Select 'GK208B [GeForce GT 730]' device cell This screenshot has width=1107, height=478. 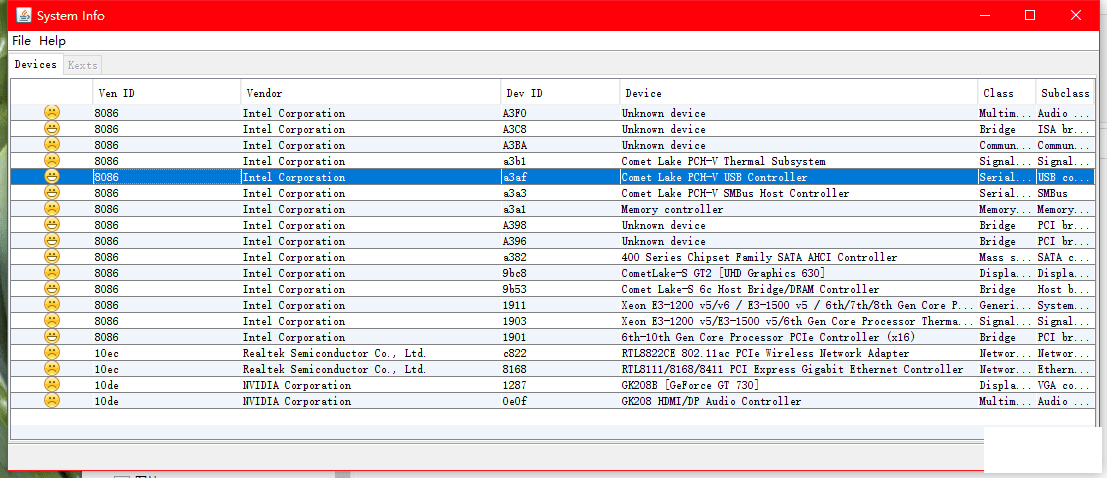[798, 385]
